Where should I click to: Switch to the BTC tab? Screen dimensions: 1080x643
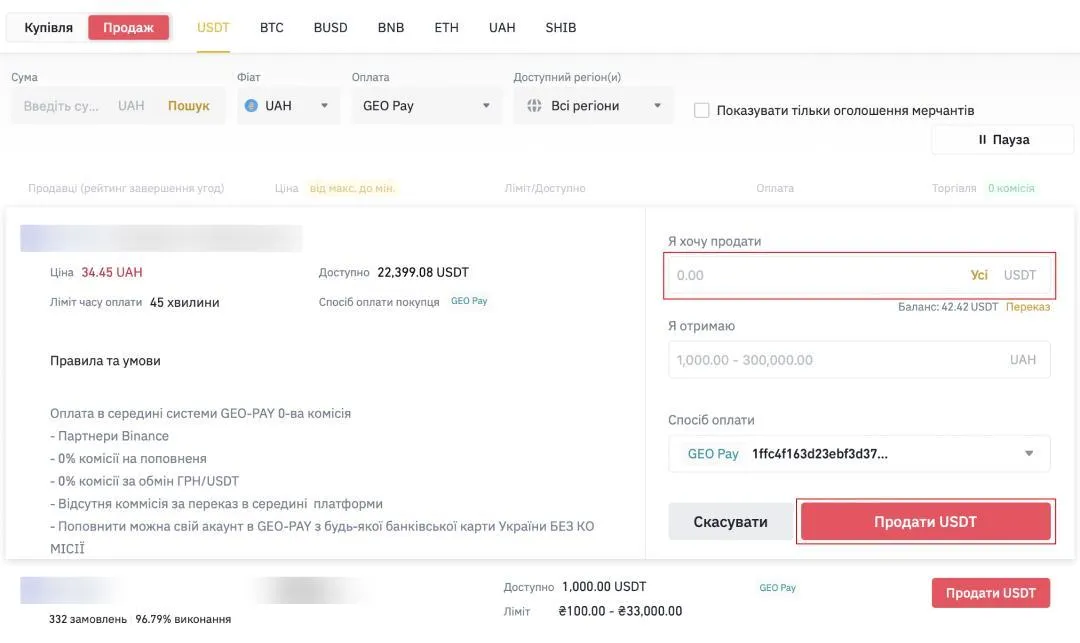[x=272, y=28]
